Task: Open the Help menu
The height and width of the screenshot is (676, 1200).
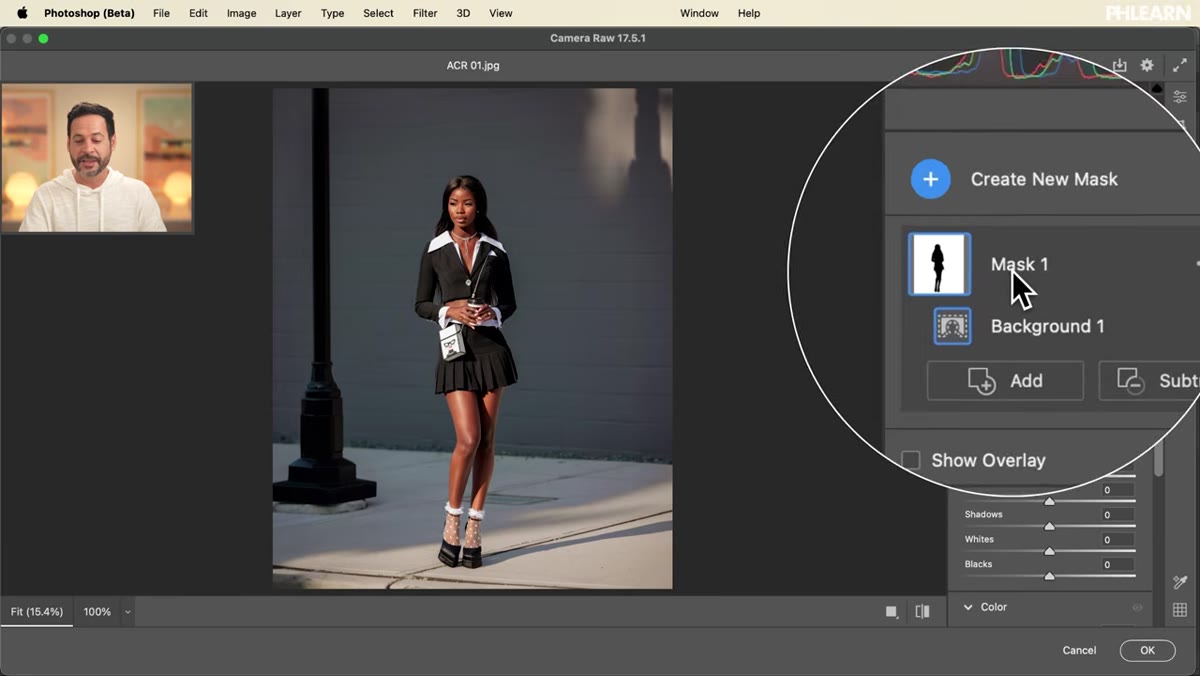Action: tap(749, 13)
